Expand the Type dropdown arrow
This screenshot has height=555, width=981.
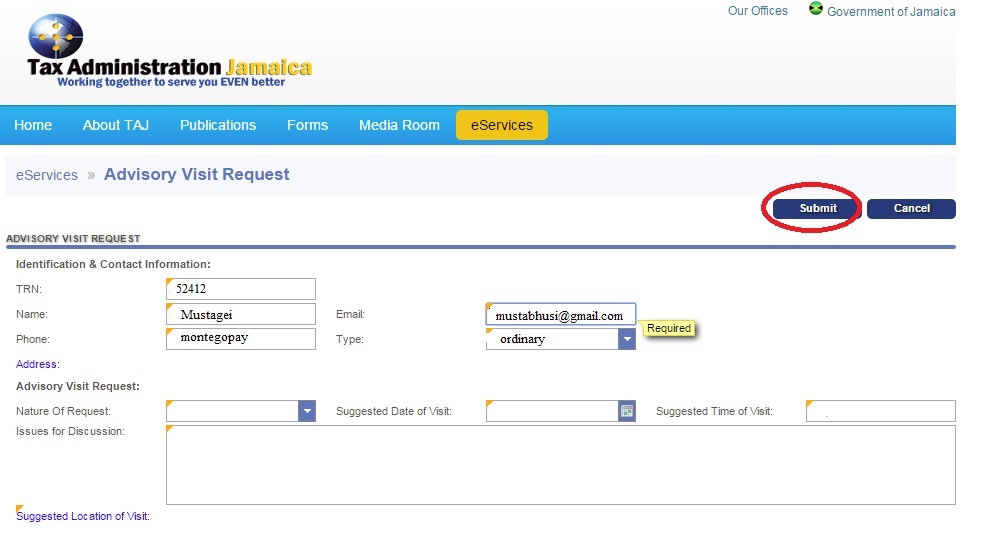point(627,339)
